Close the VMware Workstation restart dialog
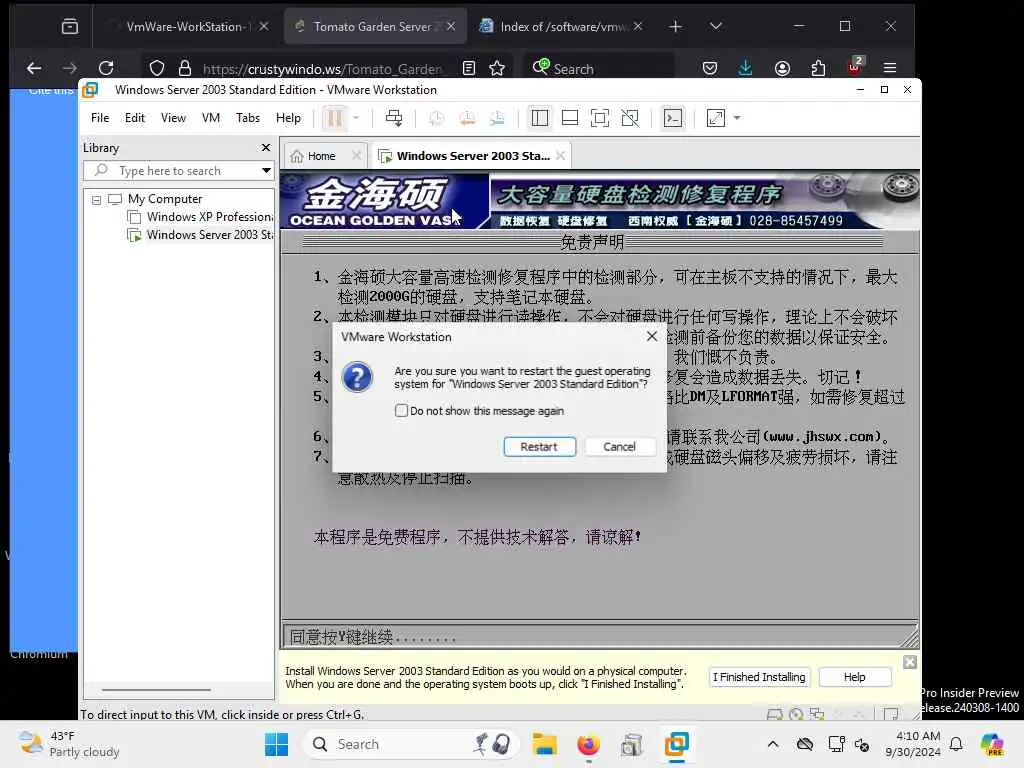Viewport: 1024px width, 768px height. click(652, 336)
